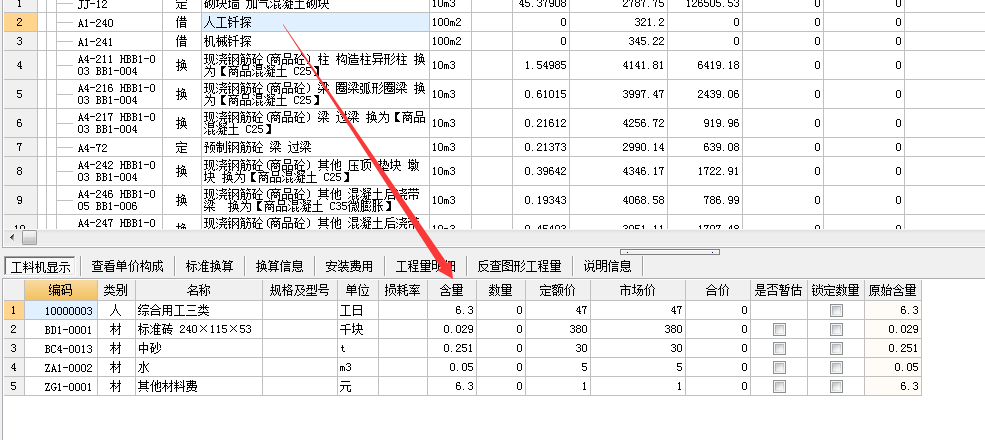Select 含量 value 0.029
The image size is (985, 440).
point(452,329)
